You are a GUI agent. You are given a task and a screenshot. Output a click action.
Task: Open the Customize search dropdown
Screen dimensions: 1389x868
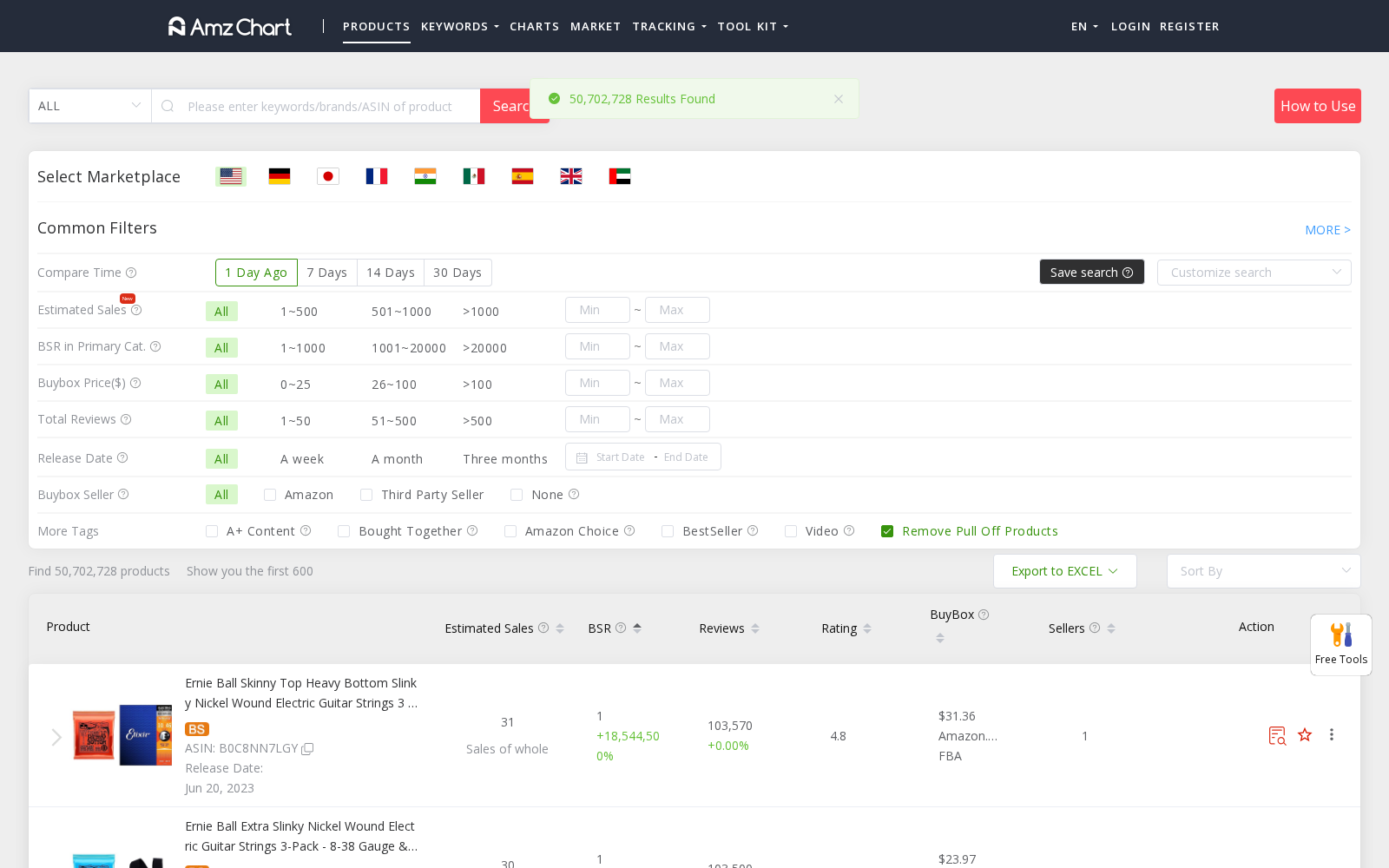tap(1254, 273)
